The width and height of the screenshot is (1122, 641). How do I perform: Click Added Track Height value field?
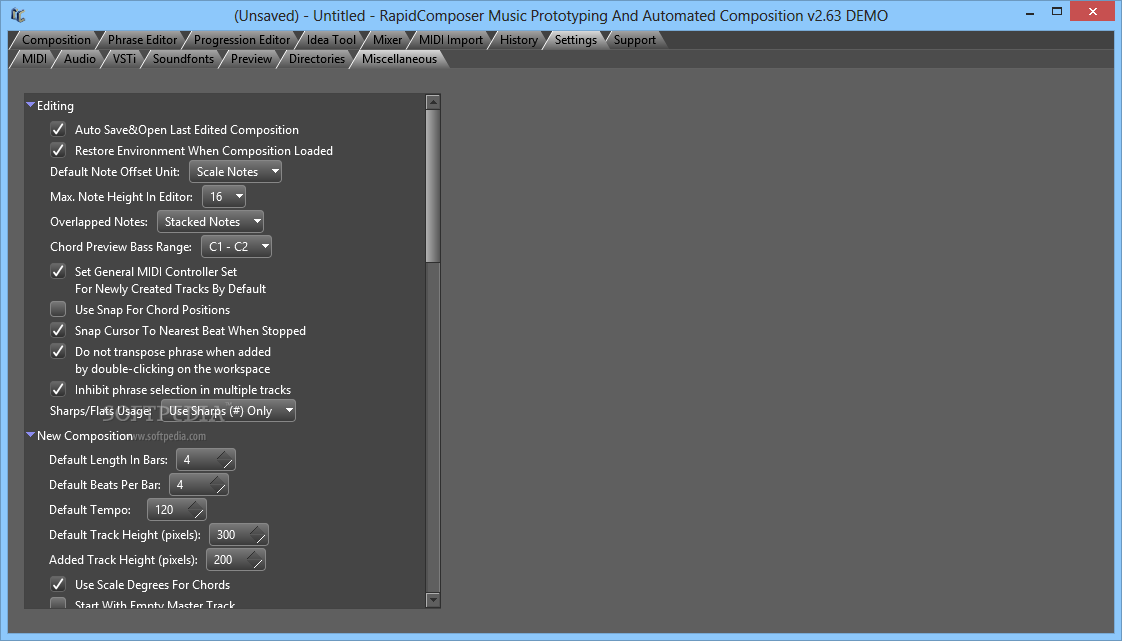coord(235,559)
